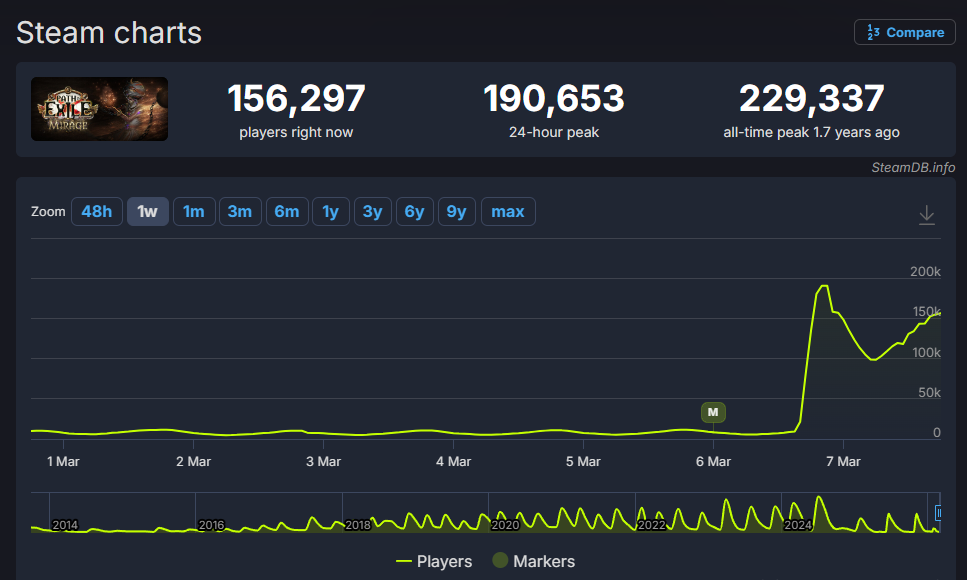Viewport: 967px width, 580px height.
Task: Click the 3 Mar axis label
Action: coord(323,462)
